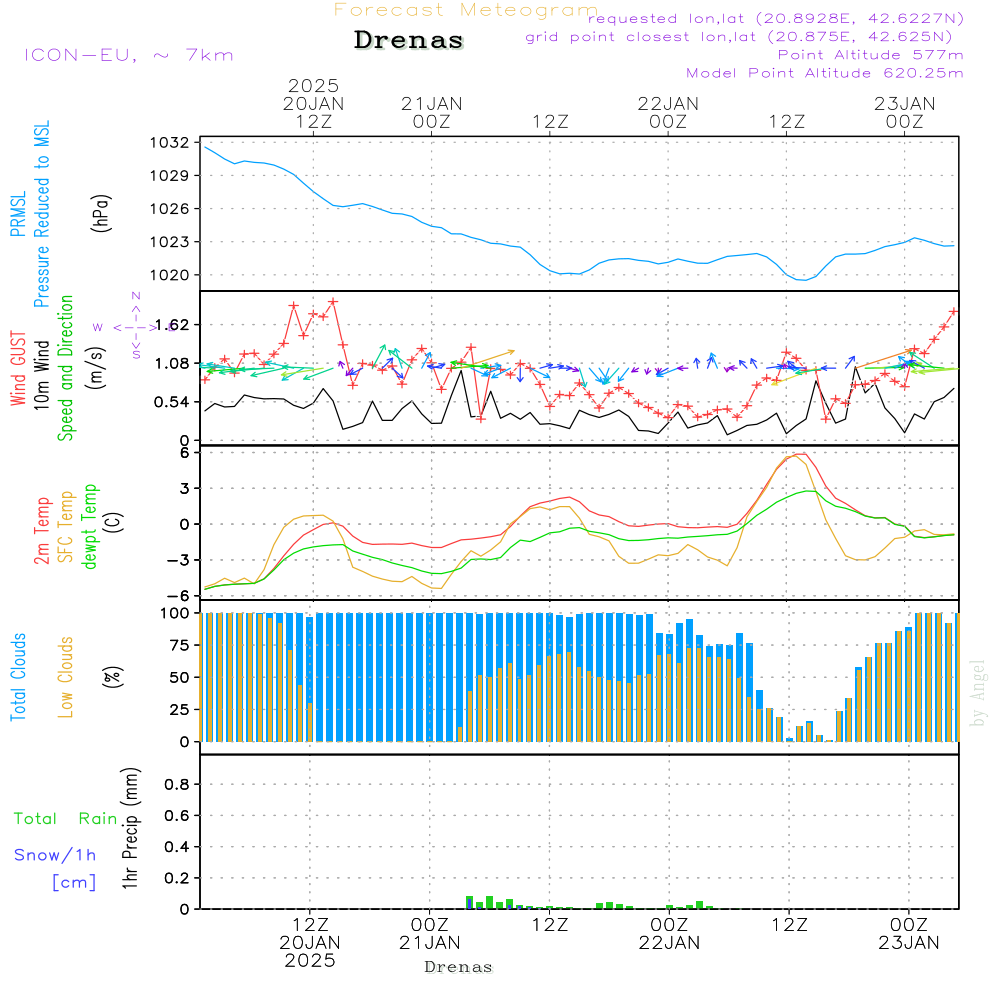Click the 'Forecast Meteogram' heading text
The width and height of the screenshot is (1000, 1000).
click(466, 10)
